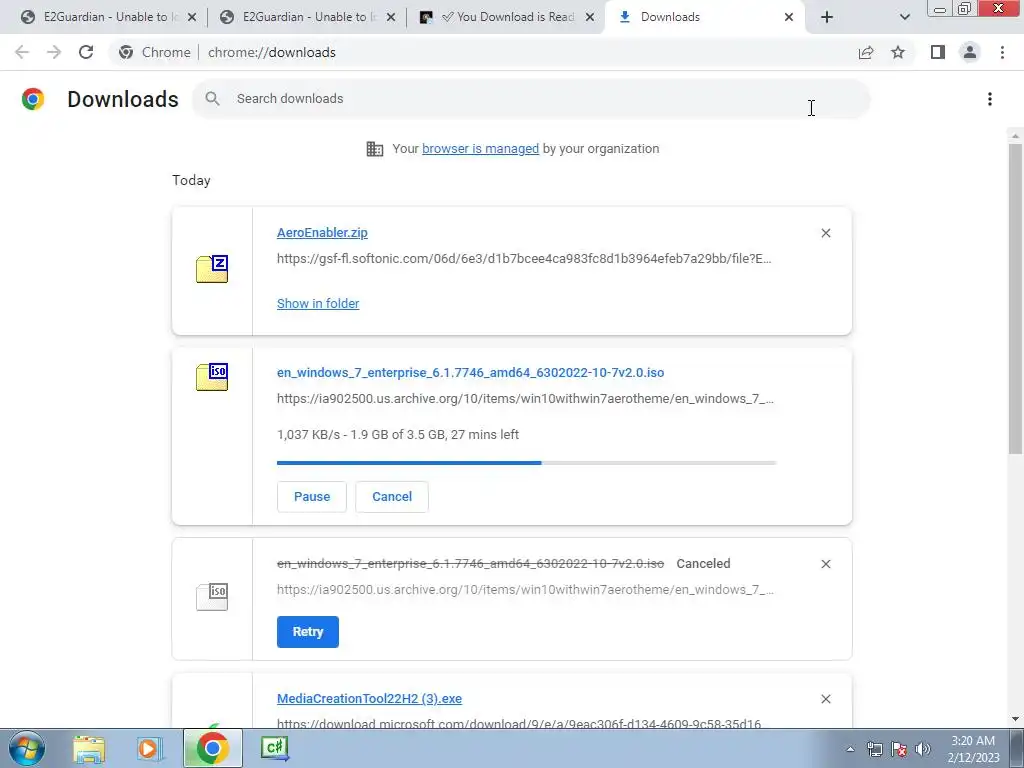Image resolution: width=1024 pixels, height=768 pixels.
Task: Click the archive.org URL of active ISO download
Action: (x=525, y=399)
